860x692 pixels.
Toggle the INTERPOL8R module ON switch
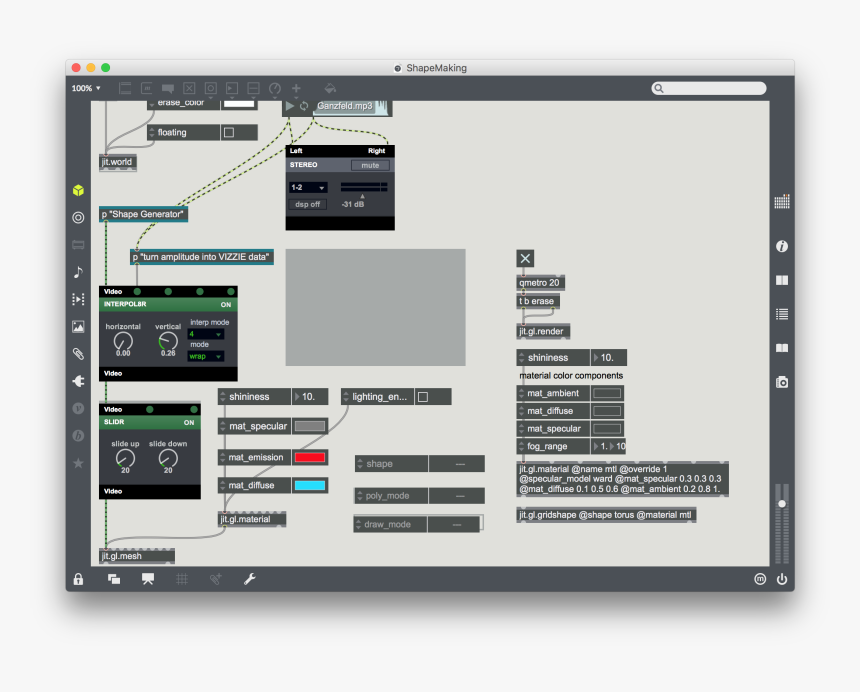point(226,304)
